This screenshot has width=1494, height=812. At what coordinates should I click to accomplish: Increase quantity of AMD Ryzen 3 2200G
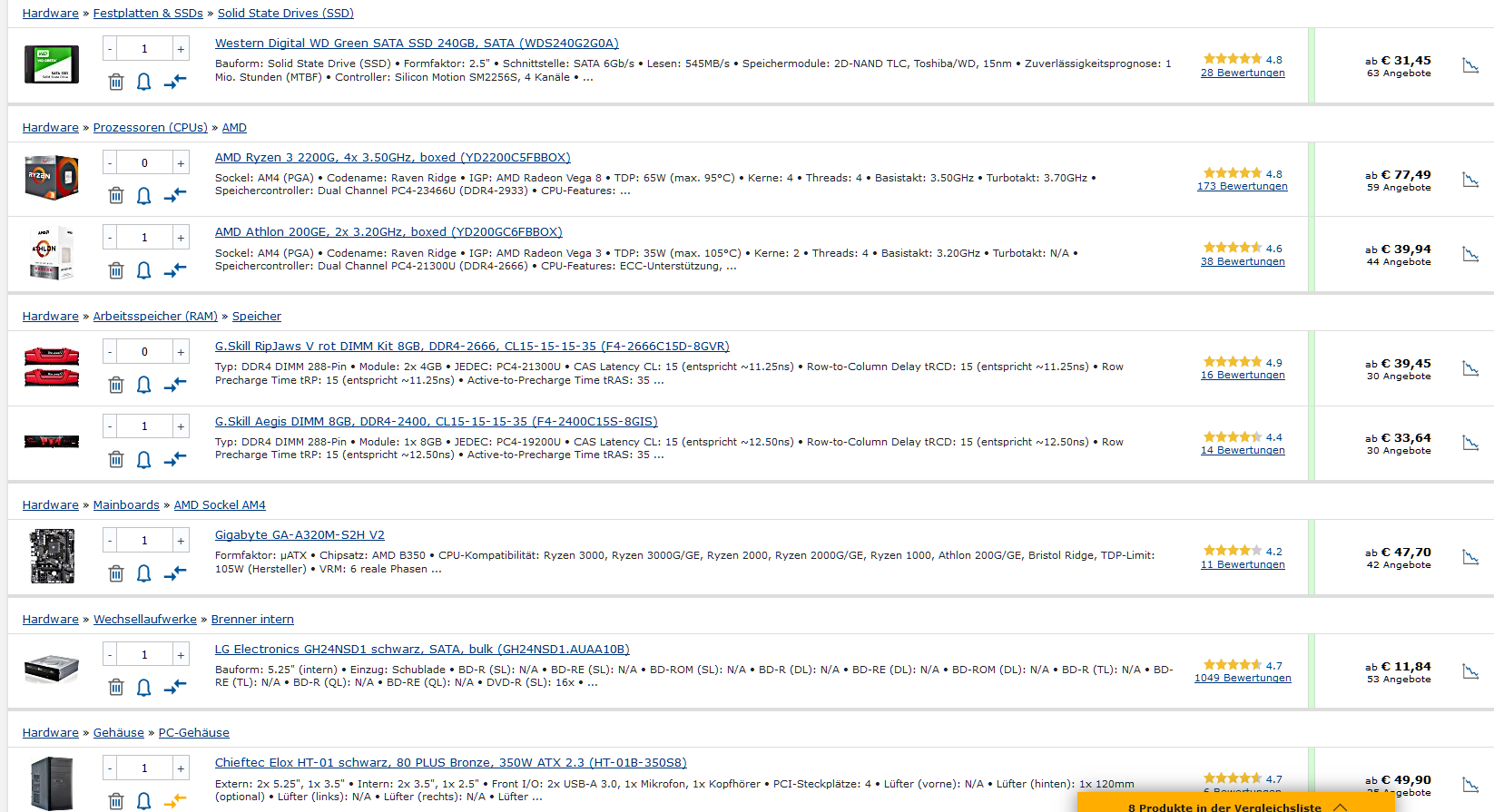[181, 163]
